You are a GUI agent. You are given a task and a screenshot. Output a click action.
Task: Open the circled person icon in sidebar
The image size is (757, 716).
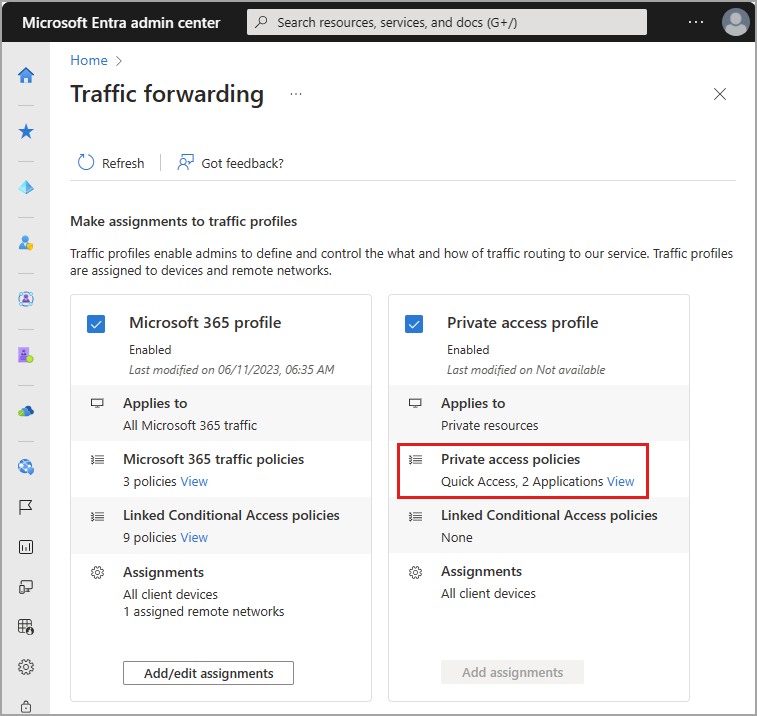point(26,299)
